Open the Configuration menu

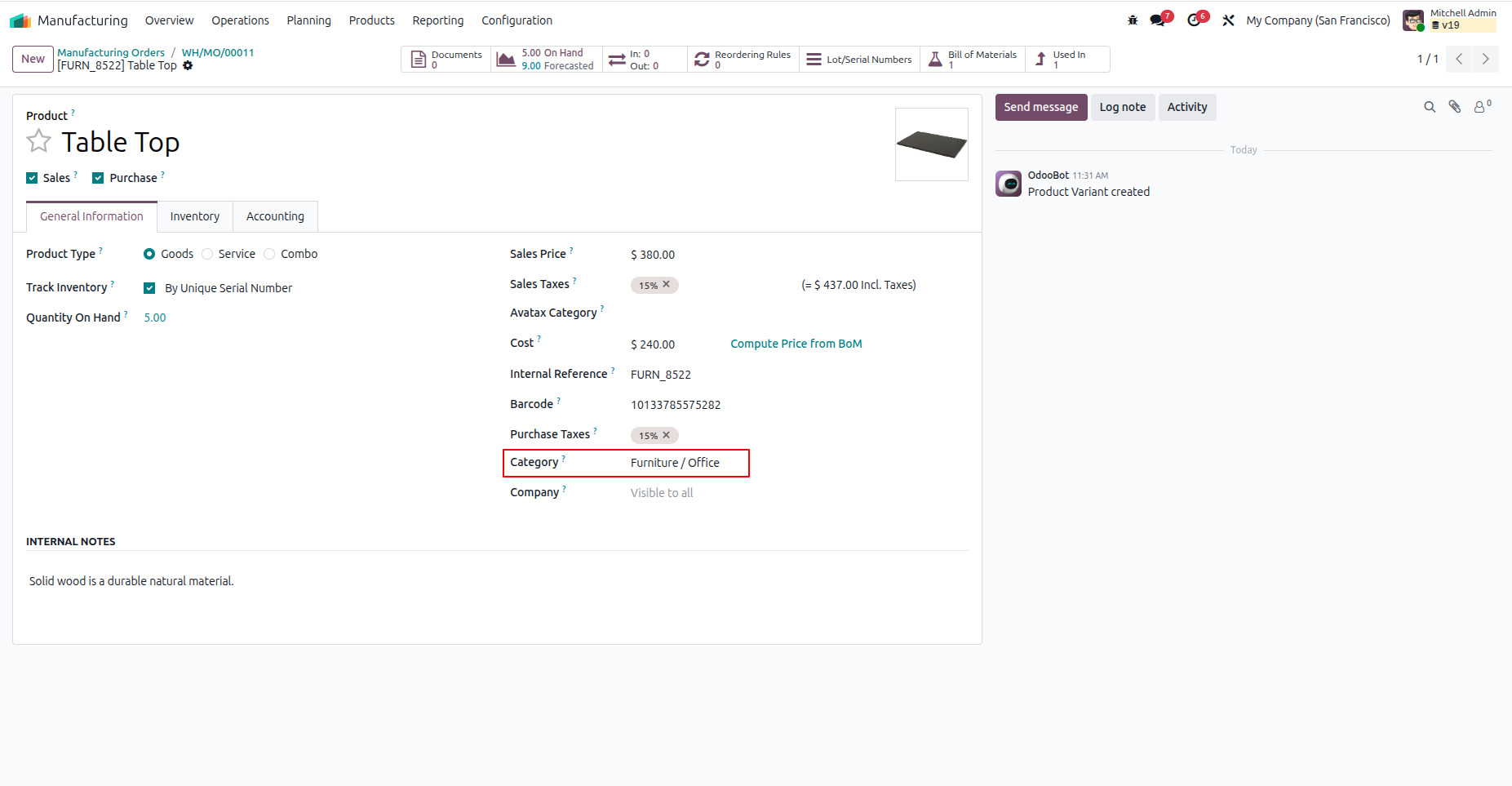click(x=517, y=20)
